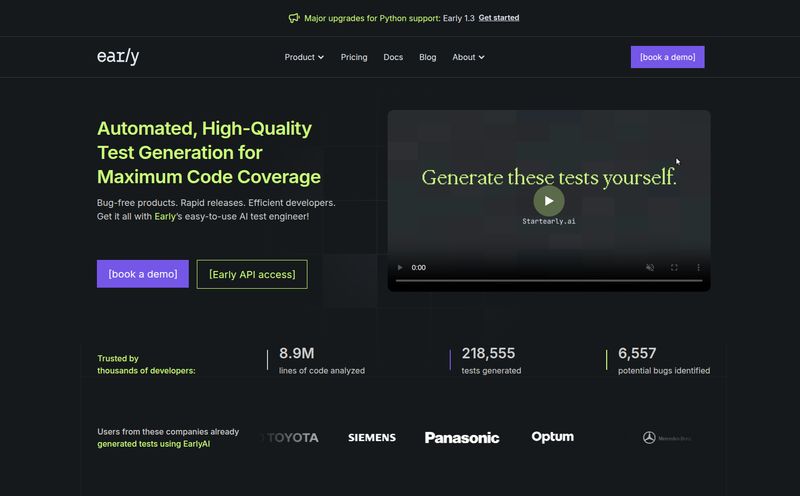Screen dimensions: 800x496
Task: Play the video with center play button
Action: point(549,201)
